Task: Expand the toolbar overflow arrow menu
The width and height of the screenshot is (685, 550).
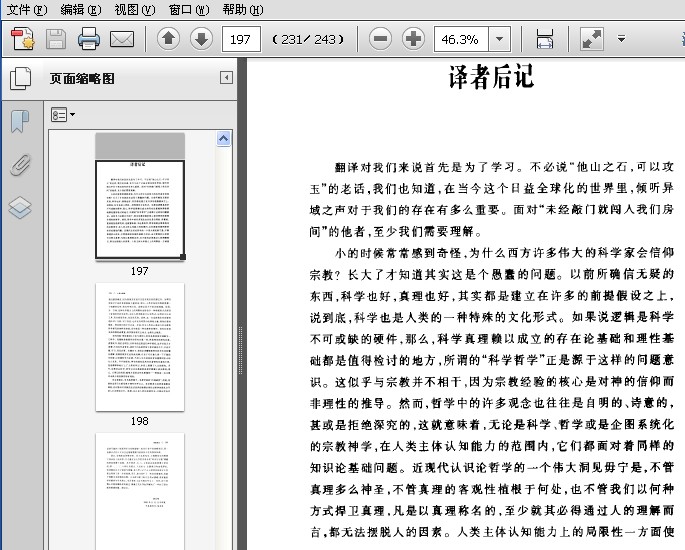Action: [621, 39]
